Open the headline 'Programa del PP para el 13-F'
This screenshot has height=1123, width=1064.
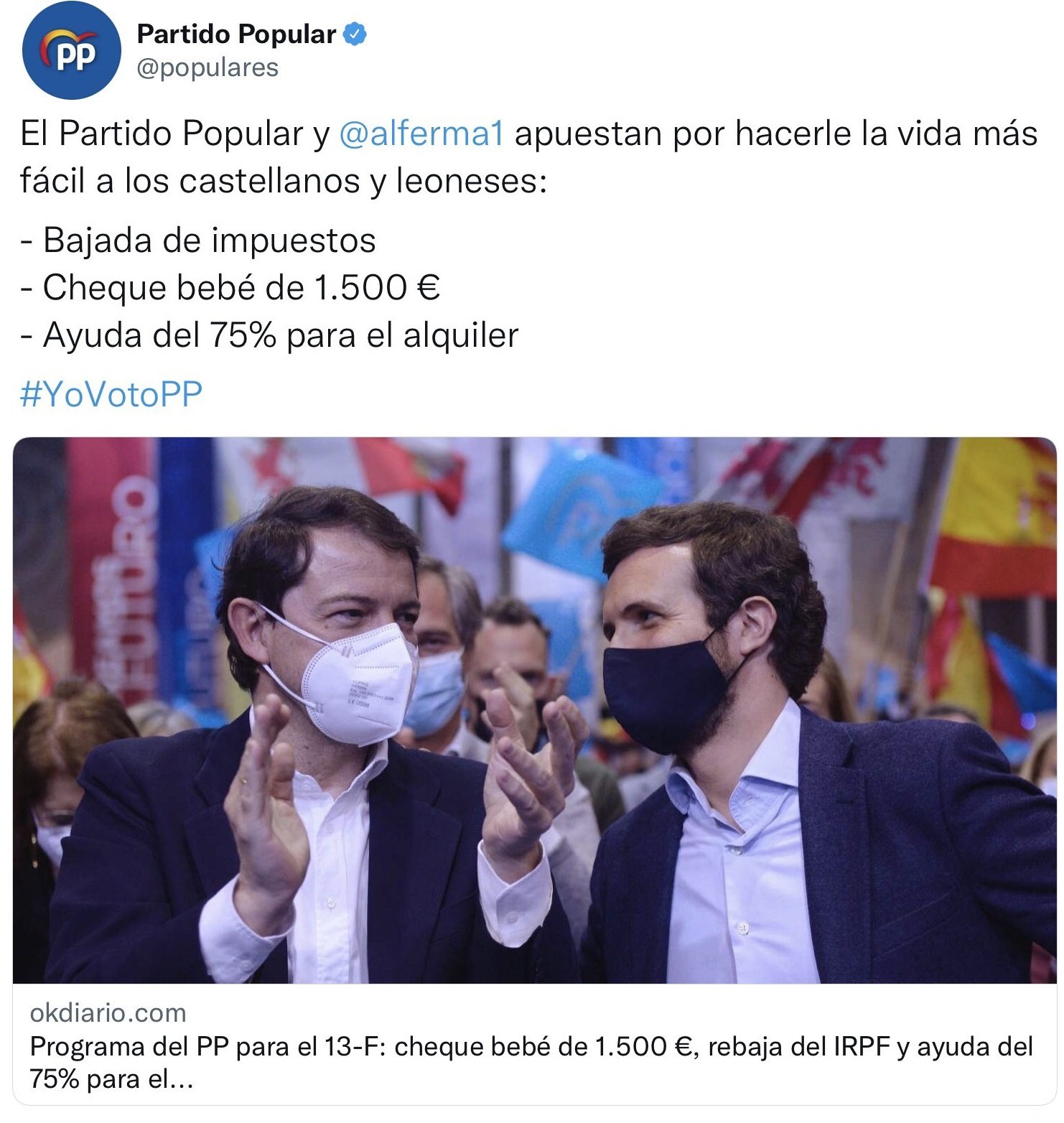click(x=208, y=1047)
